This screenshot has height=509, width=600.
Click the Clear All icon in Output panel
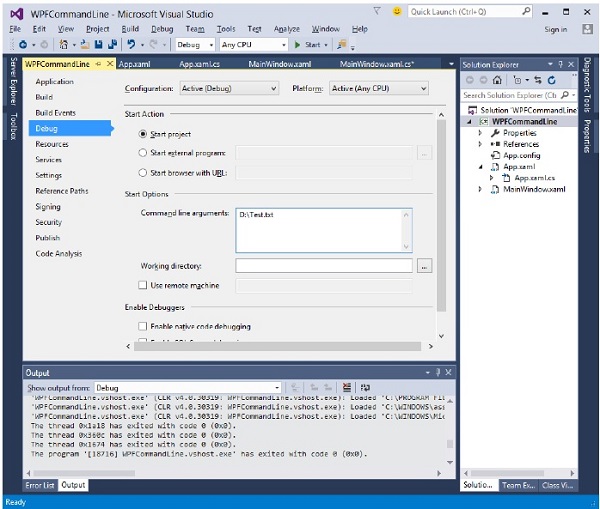(x=346, y=387)
